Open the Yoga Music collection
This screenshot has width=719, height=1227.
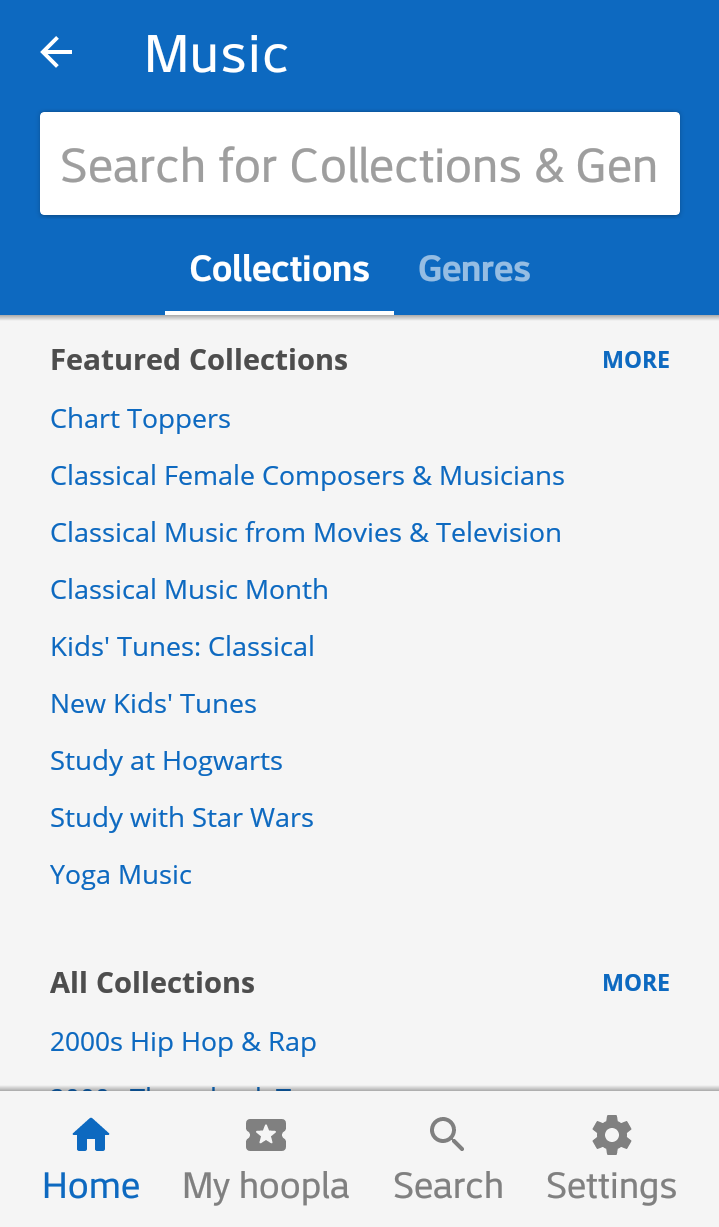121,875
